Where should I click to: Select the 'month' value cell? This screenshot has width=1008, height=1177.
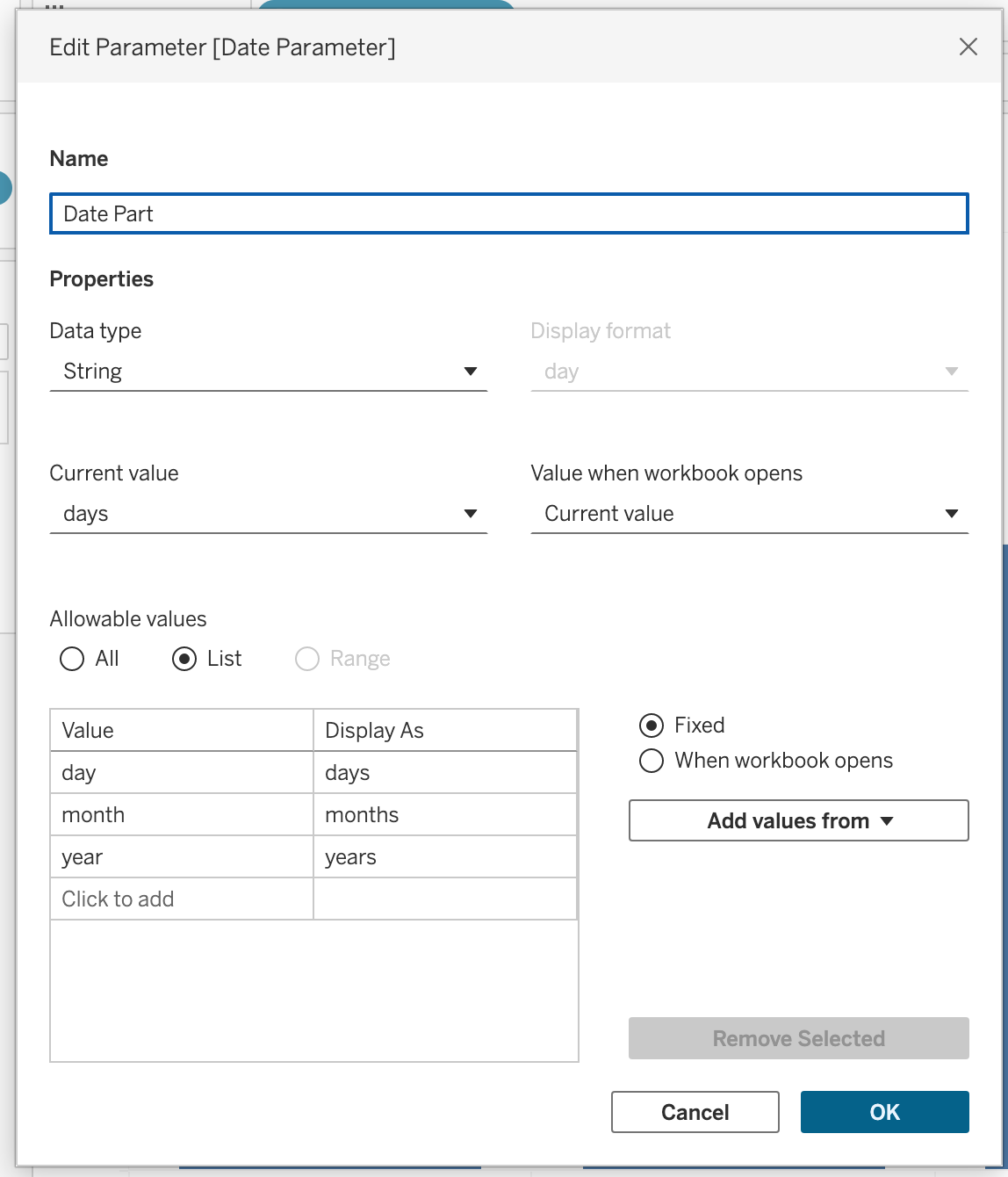point(182,815)
